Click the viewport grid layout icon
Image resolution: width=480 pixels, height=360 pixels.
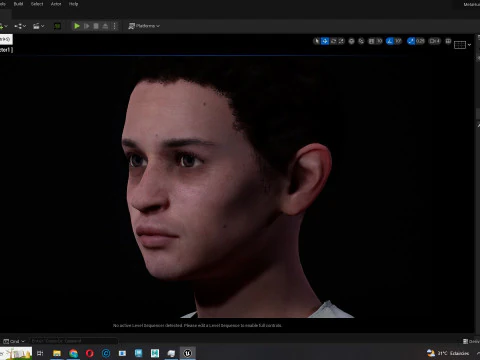coord(460,45)
